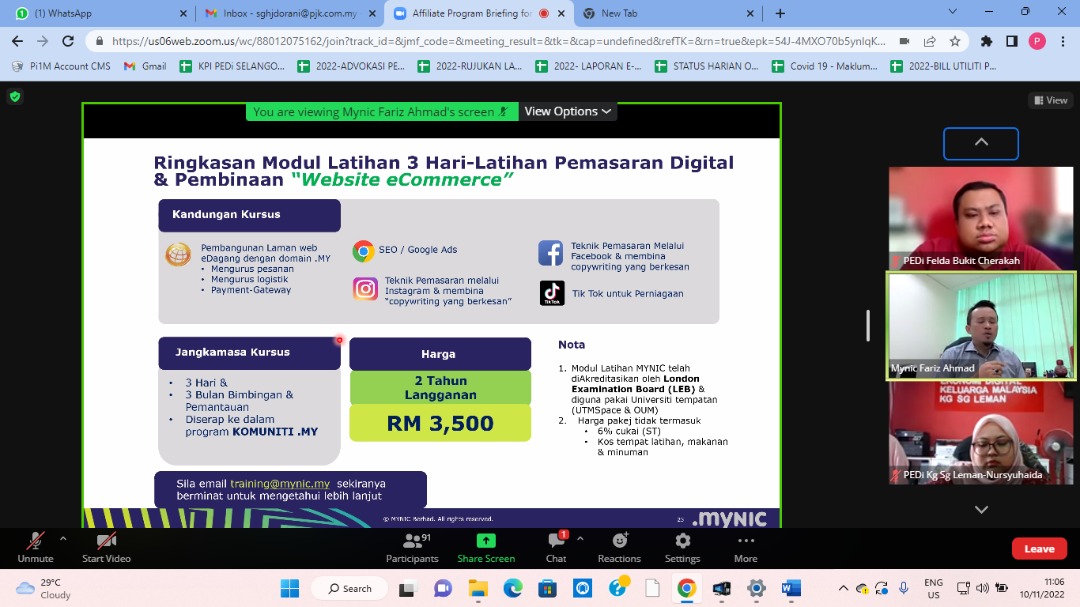This screenshot has width=1080, height=607.
Task: Reload the Zoom page
Action: pos(68,41)
